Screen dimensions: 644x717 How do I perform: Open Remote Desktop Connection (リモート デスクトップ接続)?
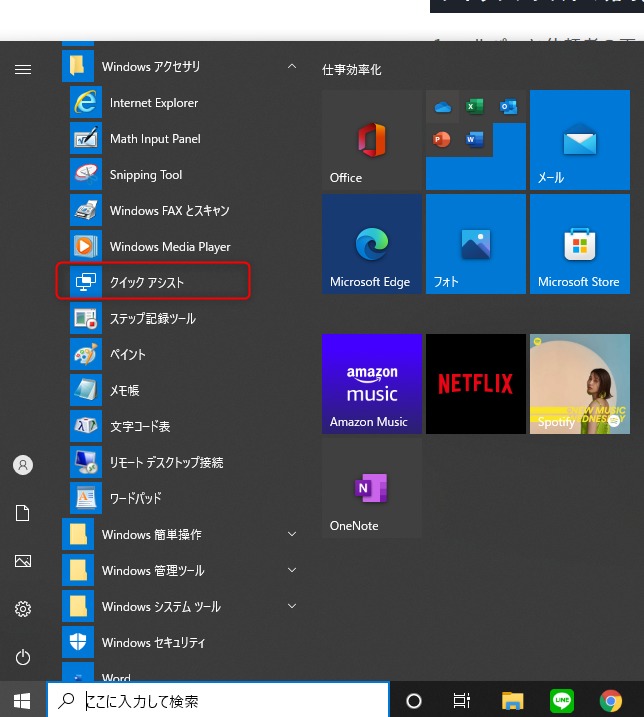click(166, 463)
